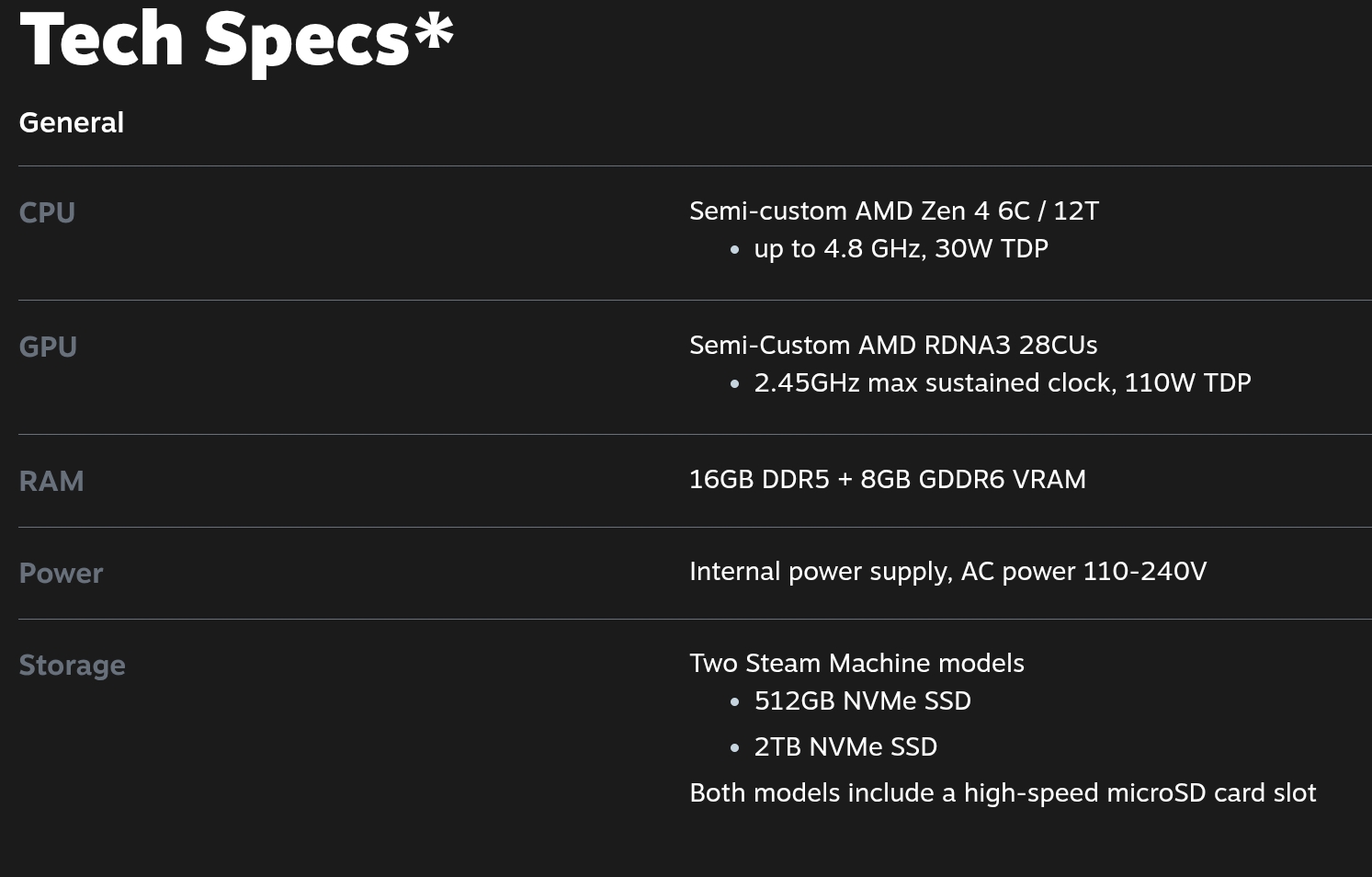Click the microSD card slot sentence
Viewport: 1372px width, 877px height.
tap(1003, 792)
